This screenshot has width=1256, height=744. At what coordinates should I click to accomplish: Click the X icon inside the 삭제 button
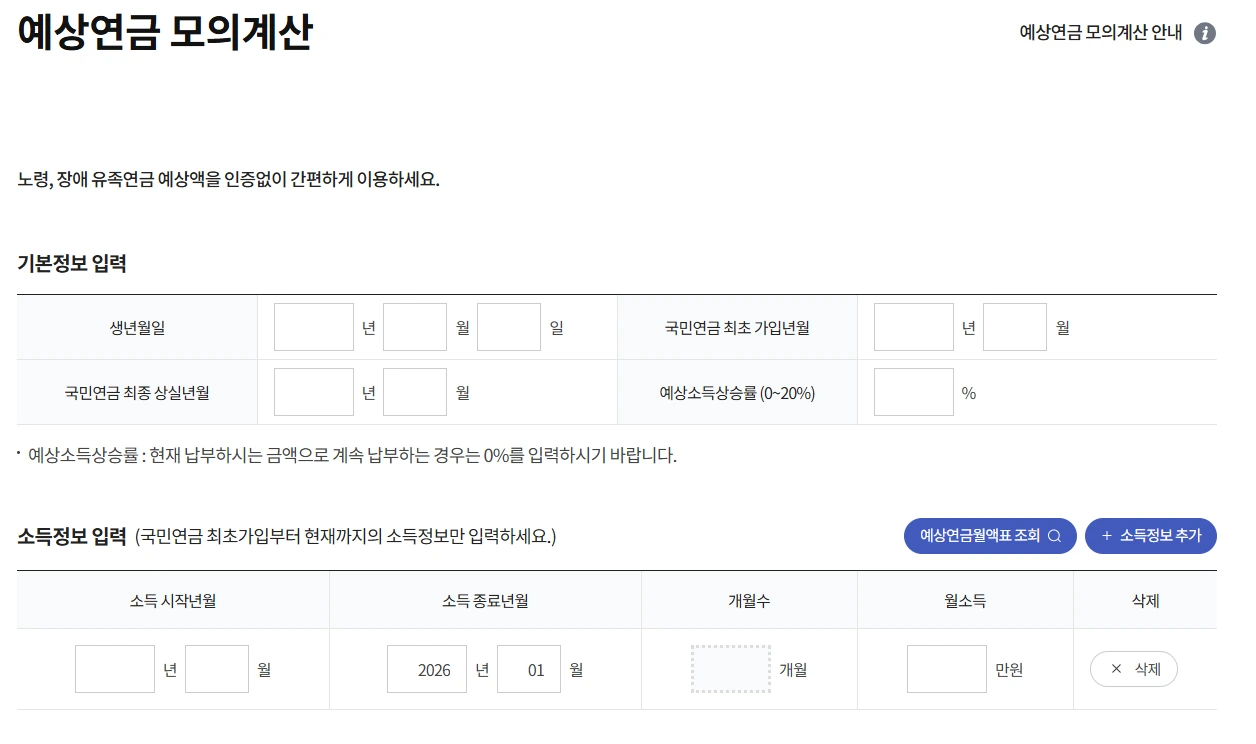pos(1117,668)
